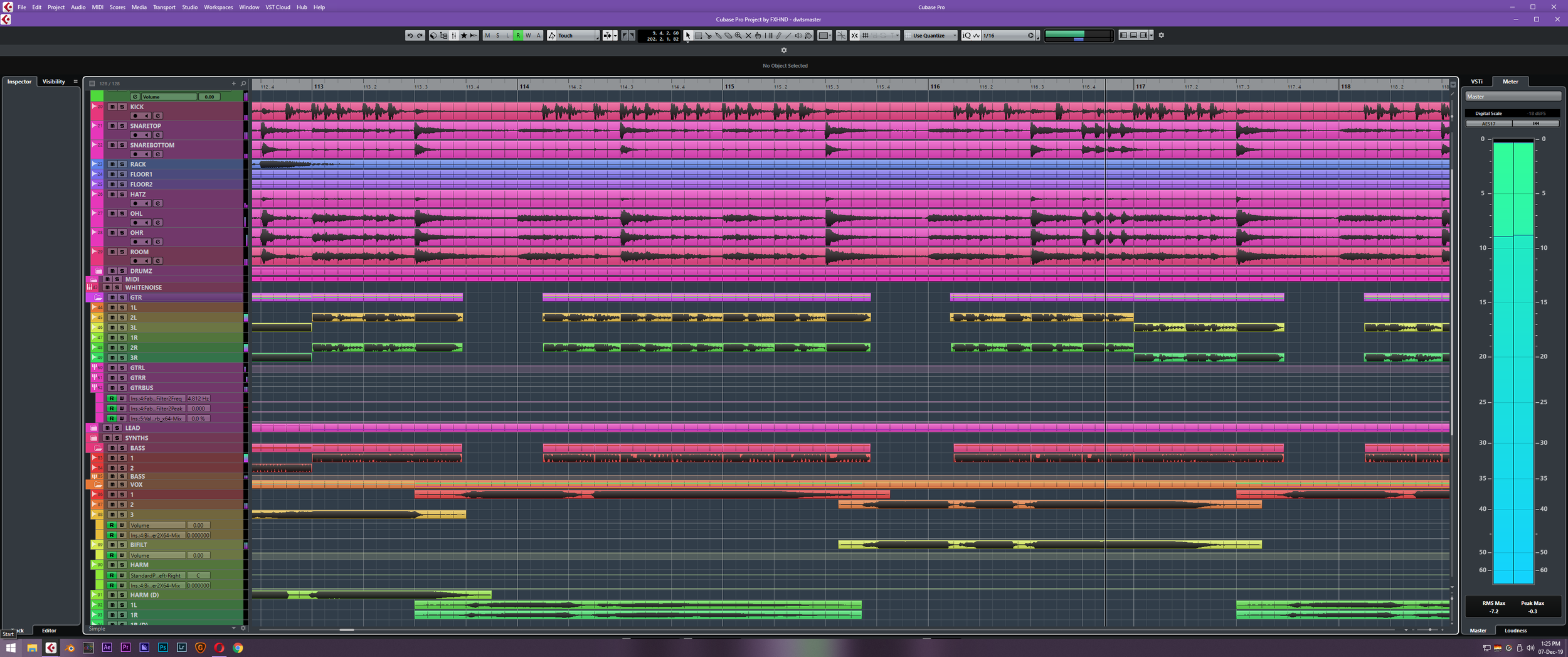1568x657 pixels.
Task: Mute the KICK track
Action: pos(112,107)
